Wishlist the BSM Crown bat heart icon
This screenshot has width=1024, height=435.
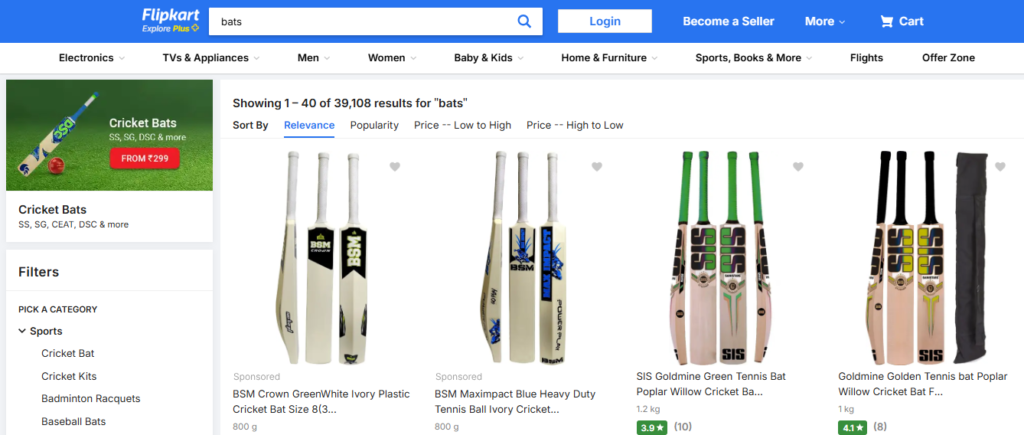point(394,167)
